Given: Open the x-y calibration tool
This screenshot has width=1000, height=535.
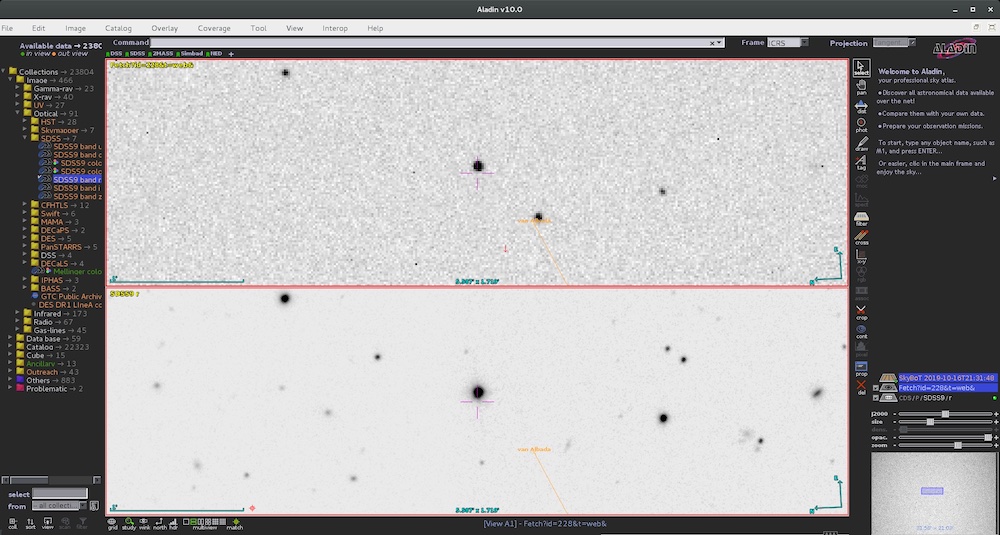Looking at the screenshot, I should point(861,256).
